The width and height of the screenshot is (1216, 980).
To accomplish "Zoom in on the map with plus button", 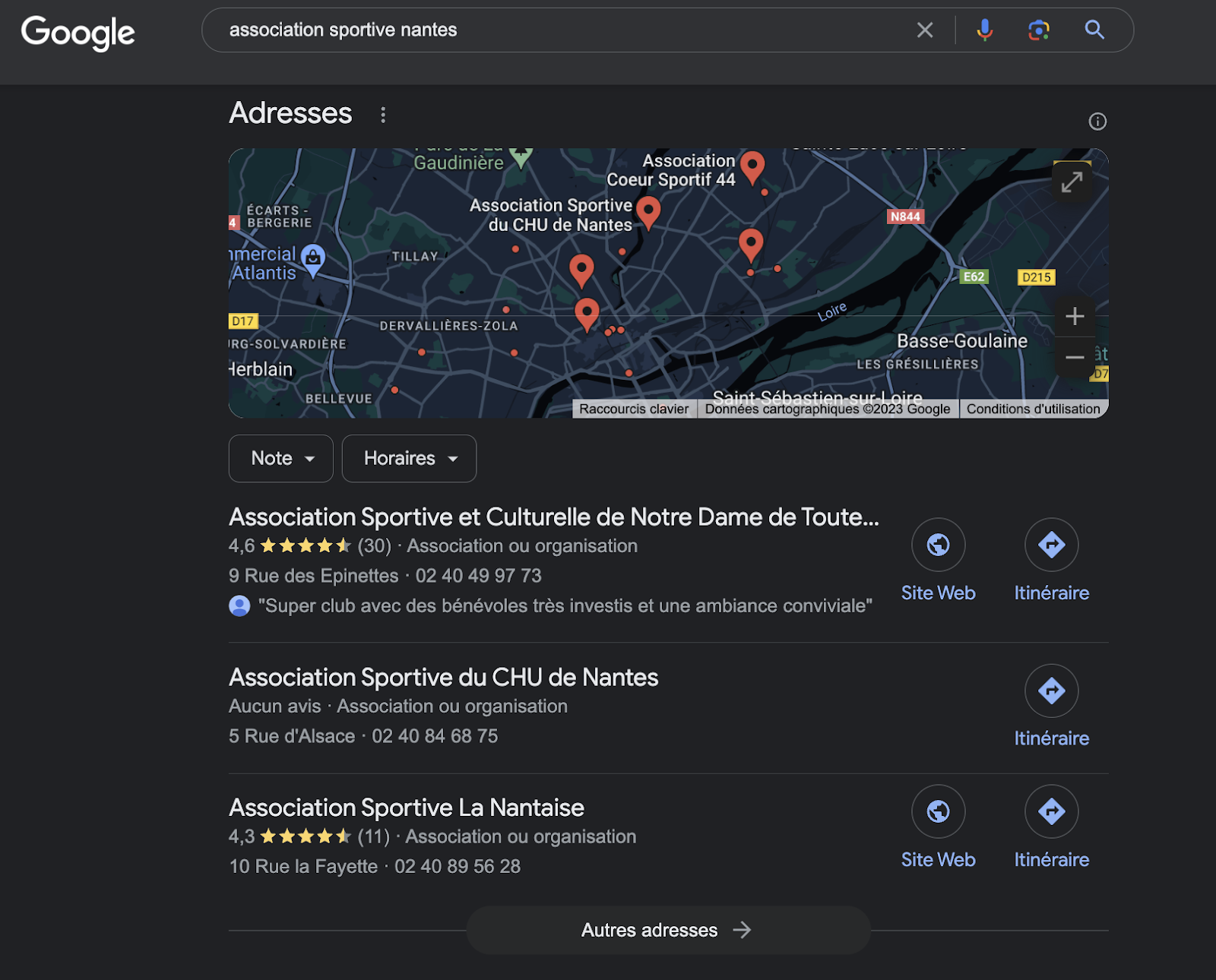I will 1075,316.
